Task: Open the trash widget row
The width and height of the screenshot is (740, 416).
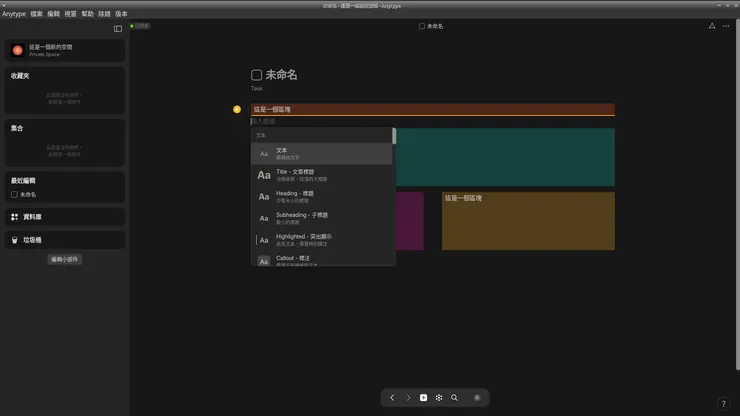Action: click(65, 240)
